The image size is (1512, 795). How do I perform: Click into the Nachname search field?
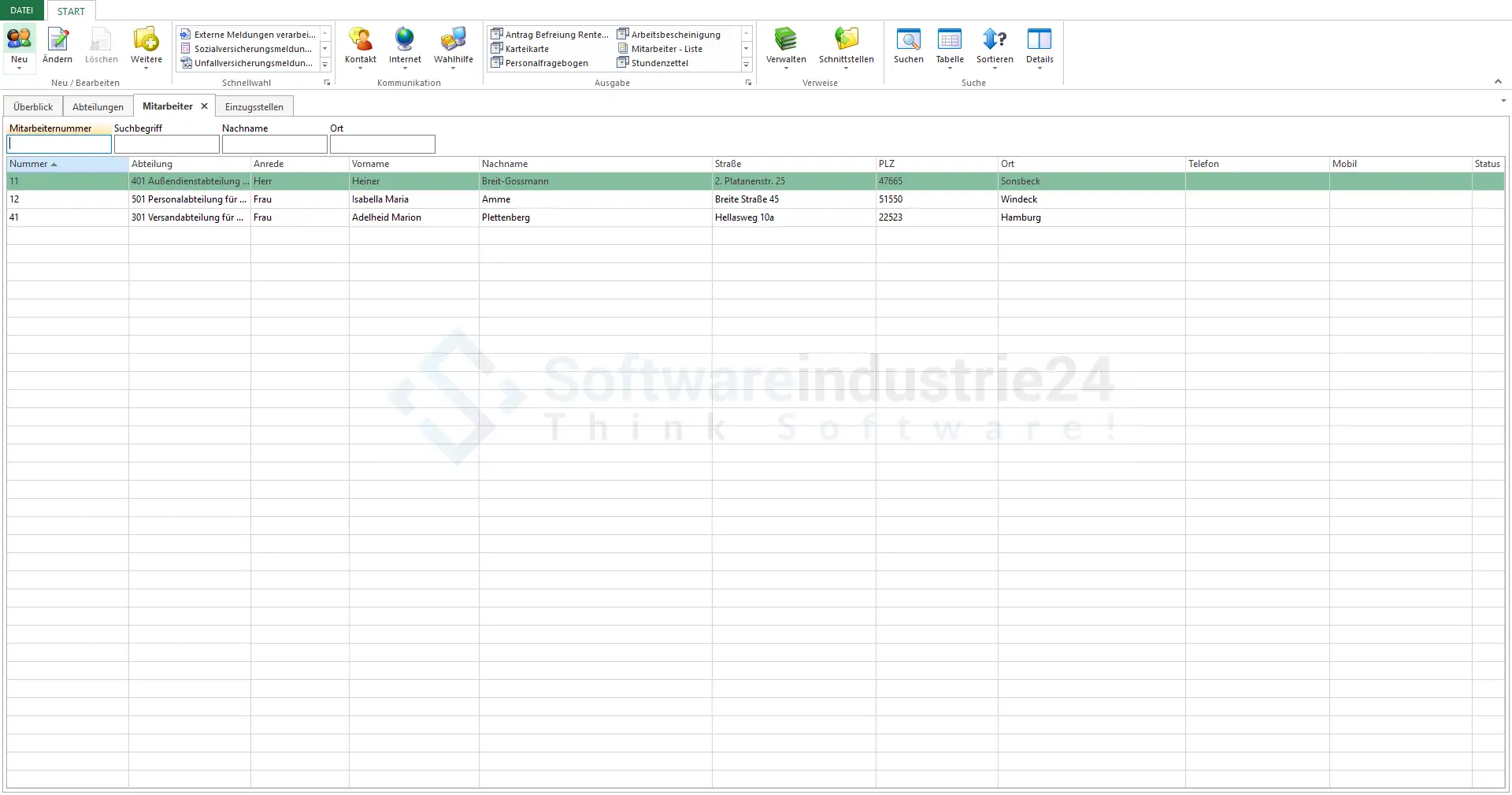tap(274, 144)
